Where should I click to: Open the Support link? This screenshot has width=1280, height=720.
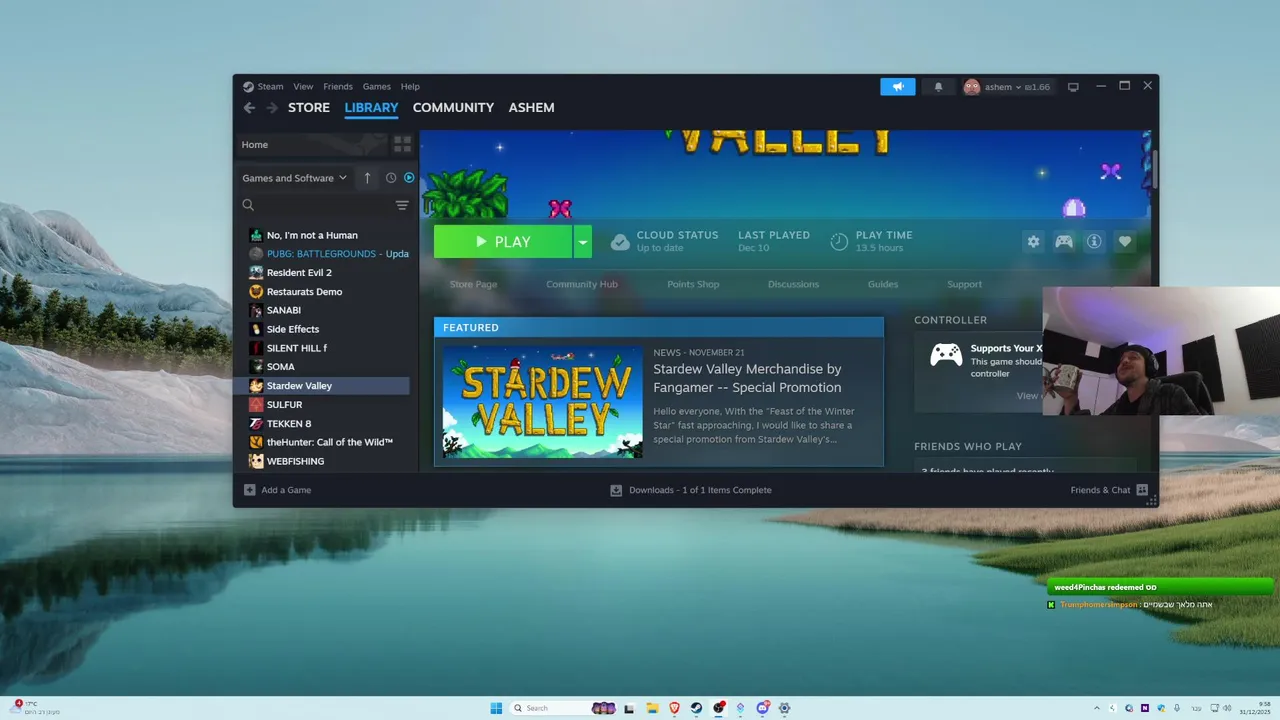[x=965, y=284]
